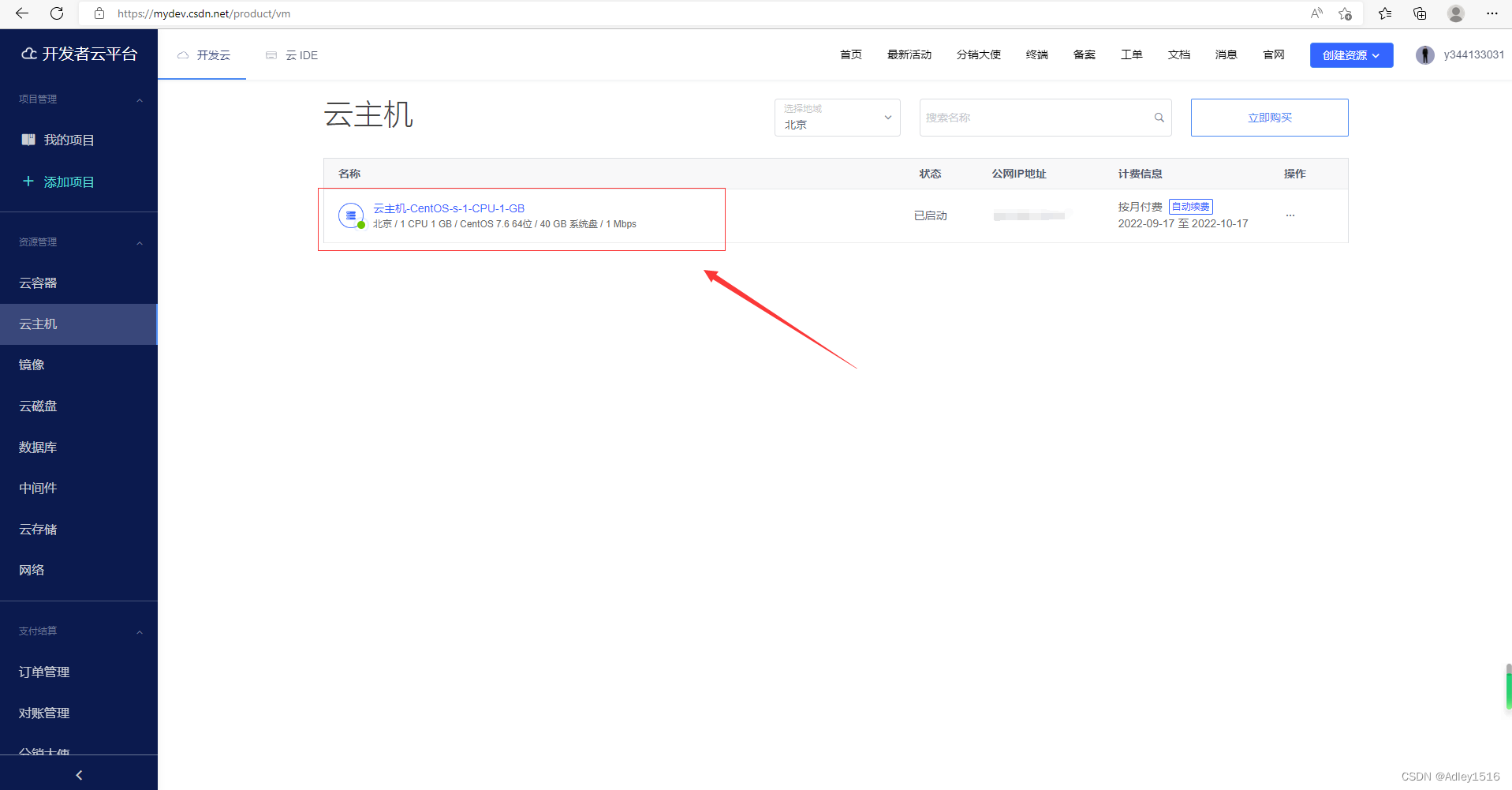The height and width of the screenshot is (790, 1512).
Task: Collapse the sidebar with bottom chevron
Action: pos(78,775)
